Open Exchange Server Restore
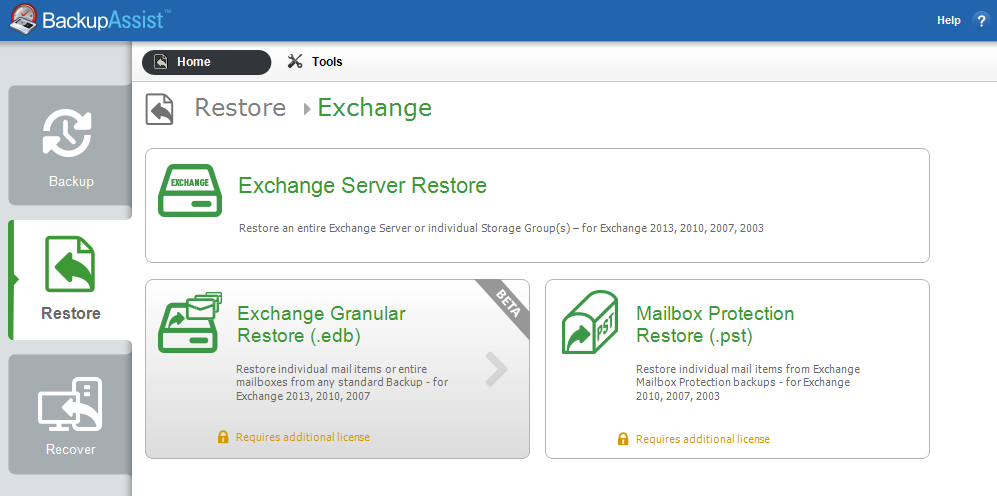 [x=537, y=205]
